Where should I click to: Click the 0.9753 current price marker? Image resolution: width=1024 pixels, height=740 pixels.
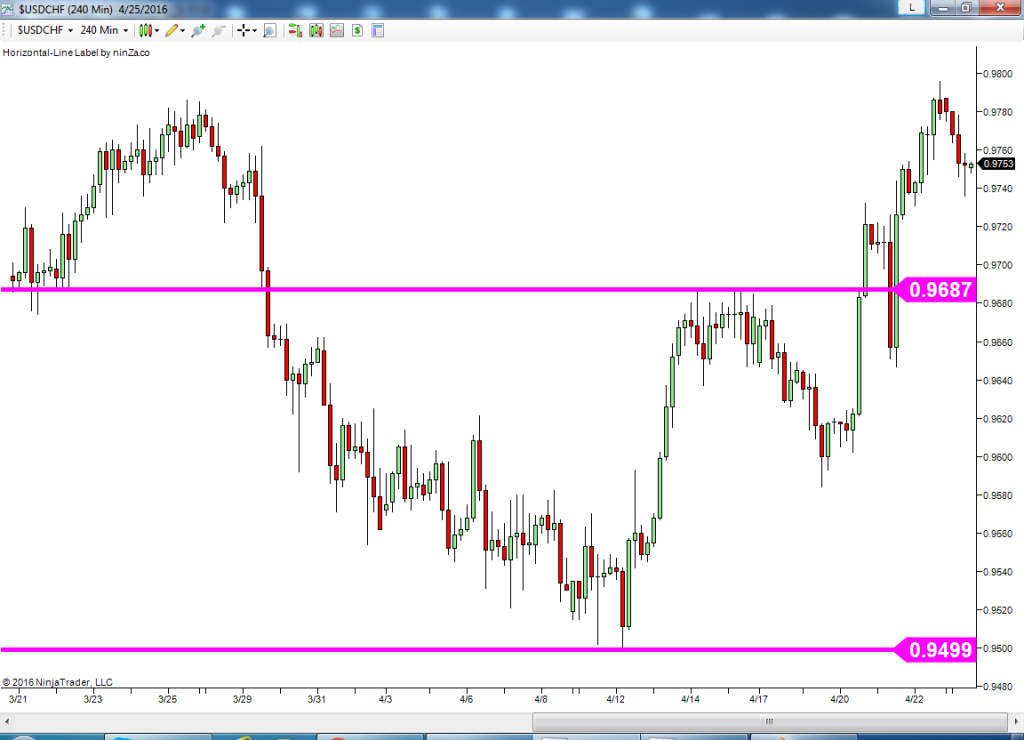tap(997, 164)
